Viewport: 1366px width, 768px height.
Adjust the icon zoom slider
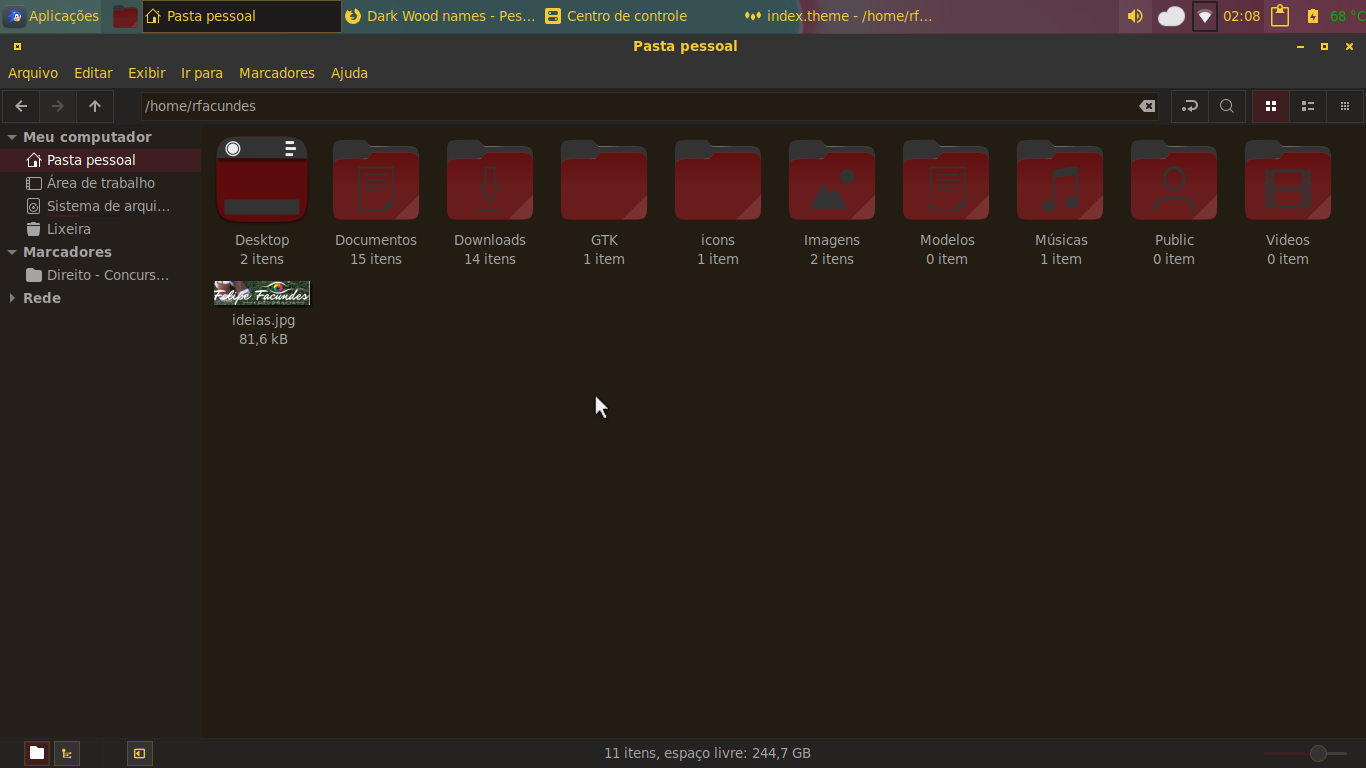tap(1318, 753)
